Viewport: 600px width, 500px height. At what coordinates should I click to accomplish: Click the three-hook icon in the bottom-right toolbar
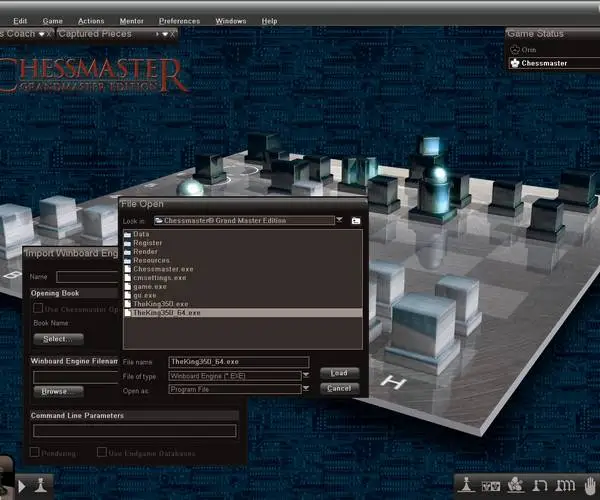point(565,485)
